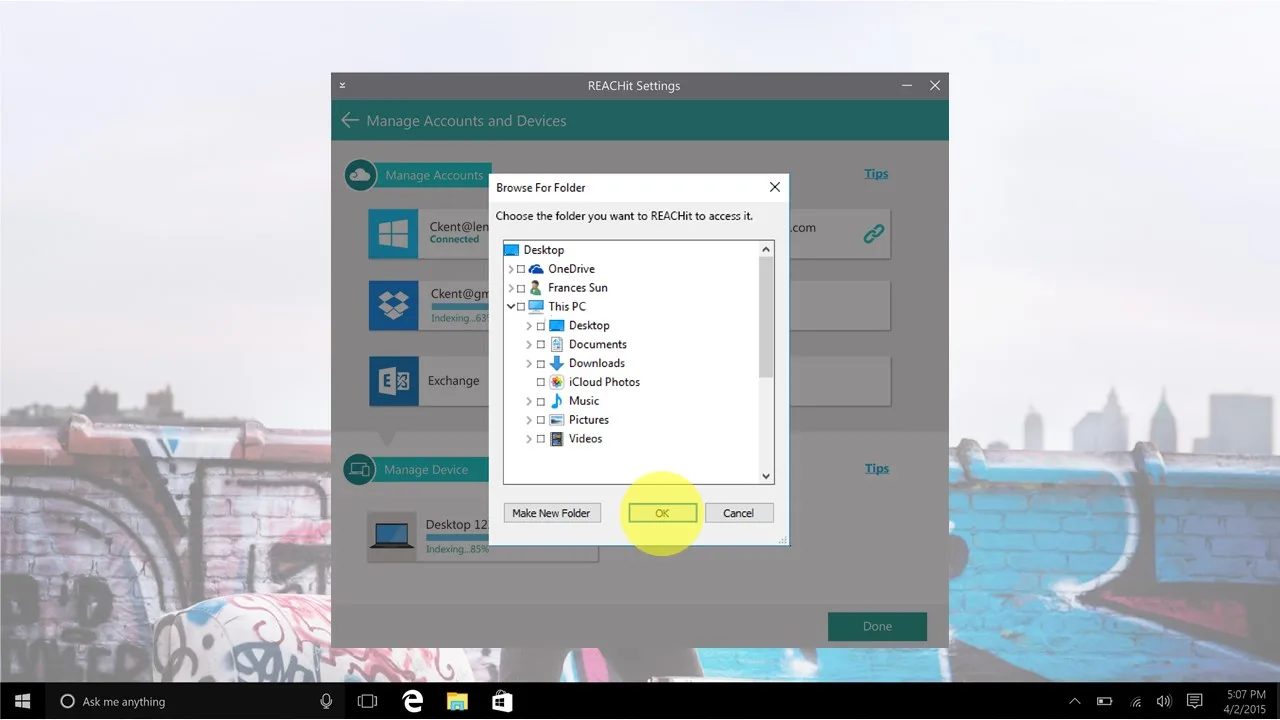Click the Downloads arrow icon in the tree
1280x720 pixels.
pos(557,364)
